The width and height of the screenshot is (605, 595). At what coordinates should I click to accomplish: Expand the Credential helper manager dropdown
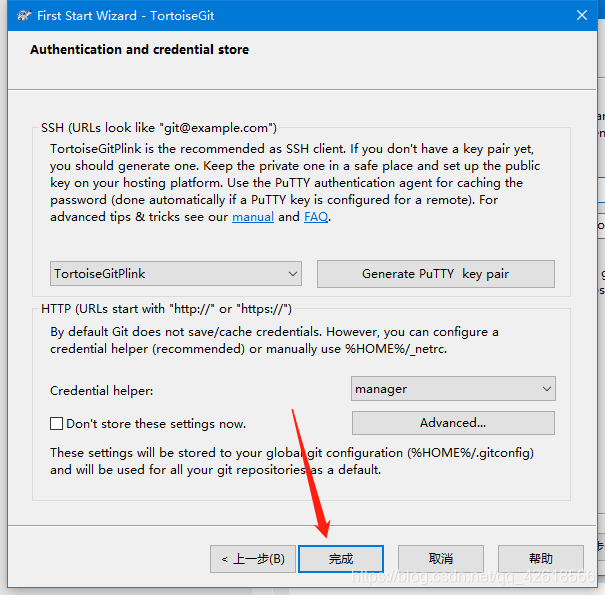(x=453, y=389)
